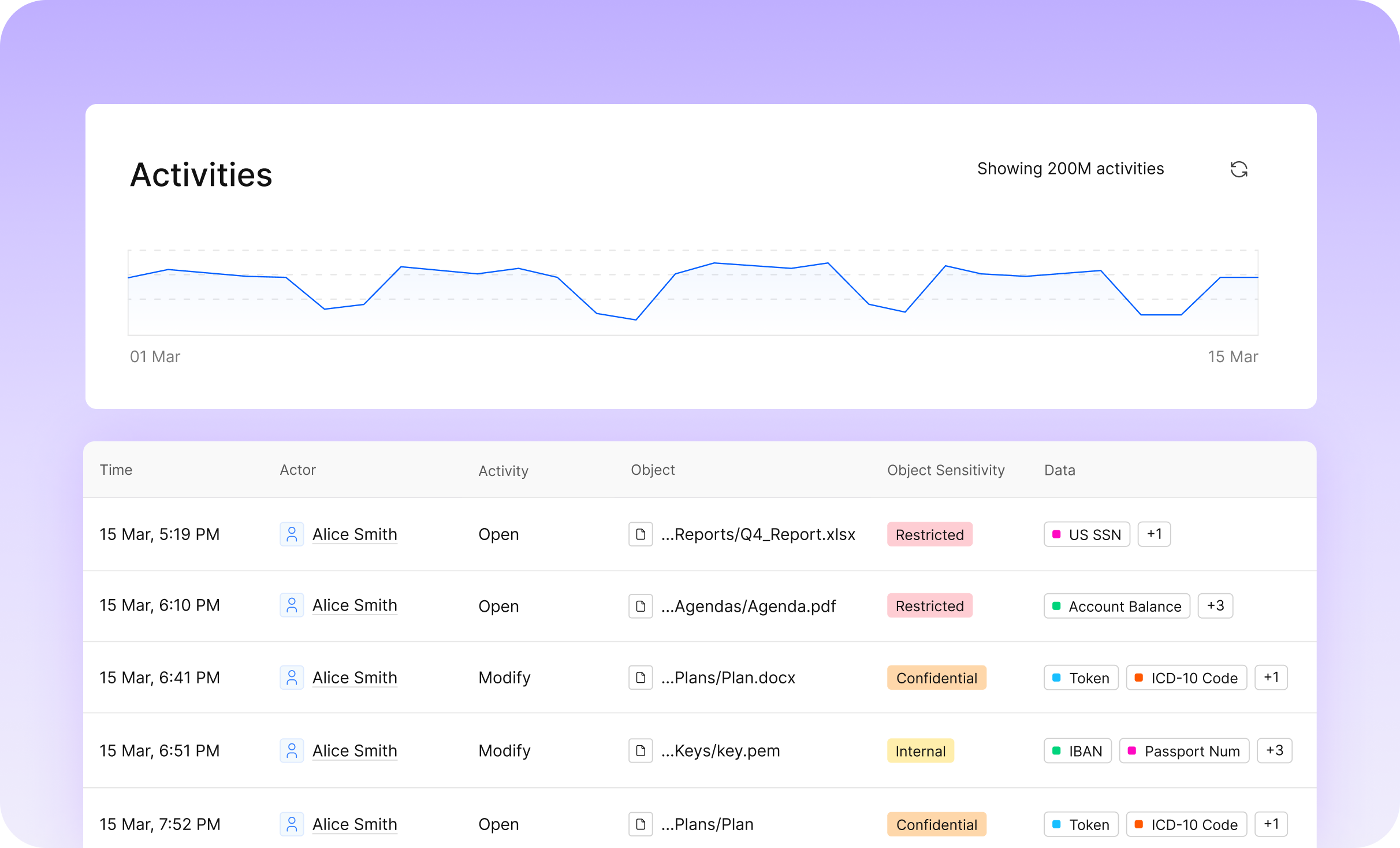Open the Alice Smith link in the 6:51 PM row

355,750
